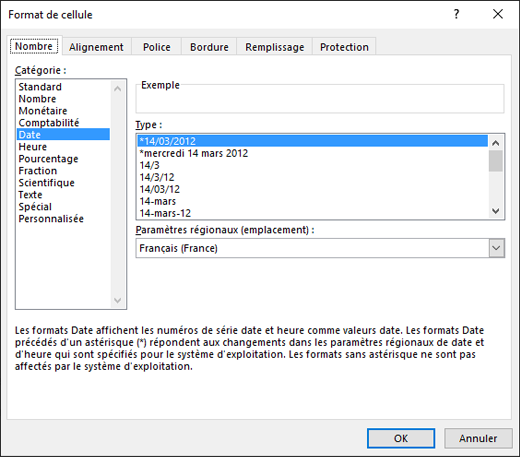Pick date type 14-mars
Image resolution: width=520 pixels, height=457 pixels.
point(312,201)
